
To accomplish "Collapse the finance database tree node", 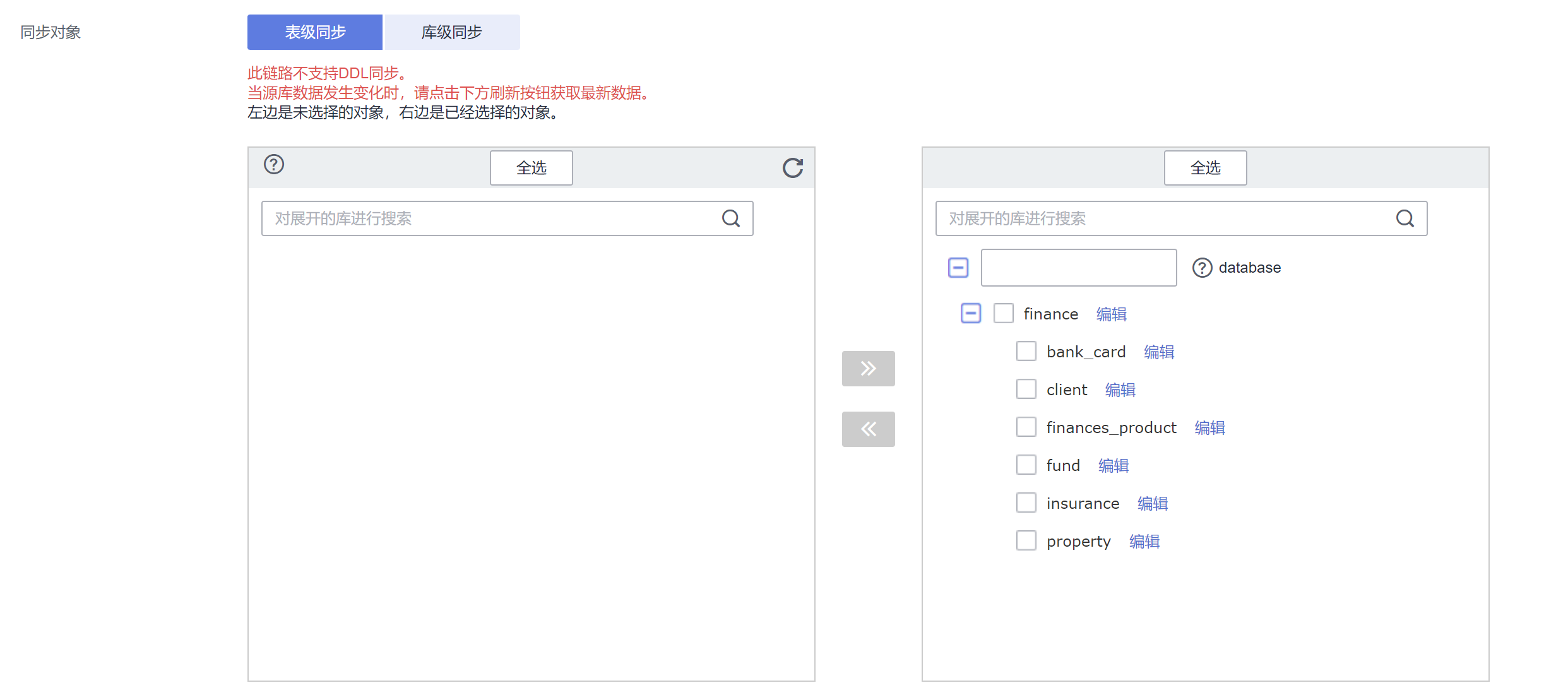I will (970, 313).
